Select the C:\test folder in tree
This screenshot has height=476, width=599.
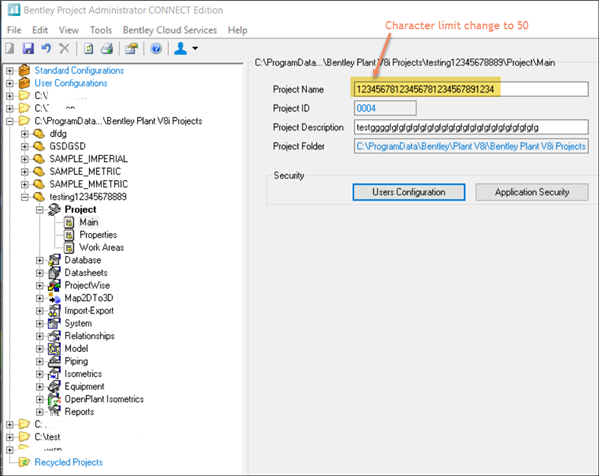coord(47,437)
